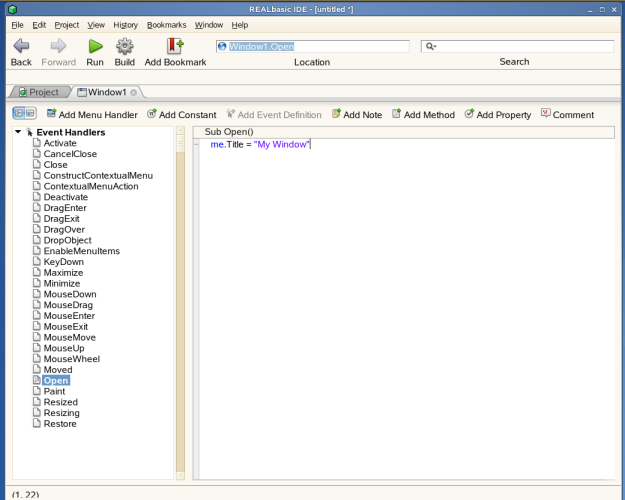The height and width of the screenshot is (500, 625).
Task: Select the MouseWheel event handler
Action: pos(72,359)
